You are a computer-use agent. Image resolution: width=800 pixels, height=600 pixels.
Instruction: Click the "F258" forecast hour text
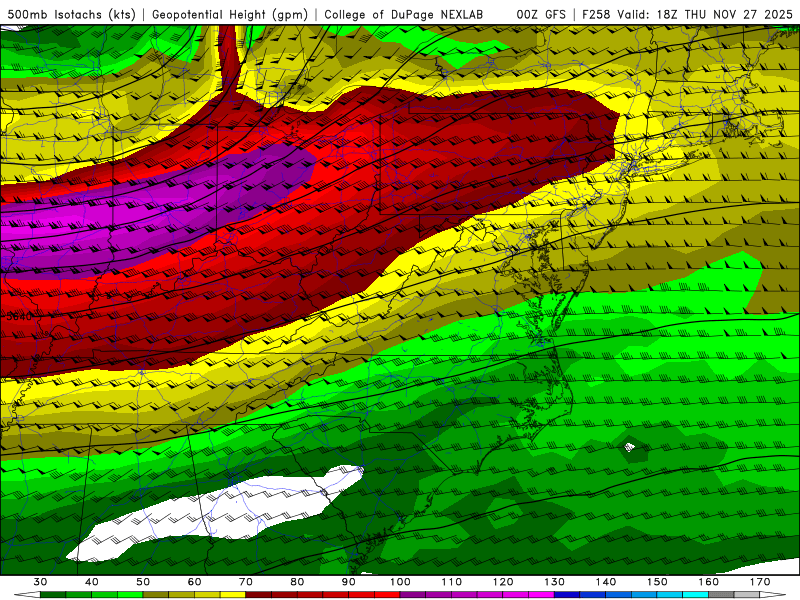tap(596, 15)
